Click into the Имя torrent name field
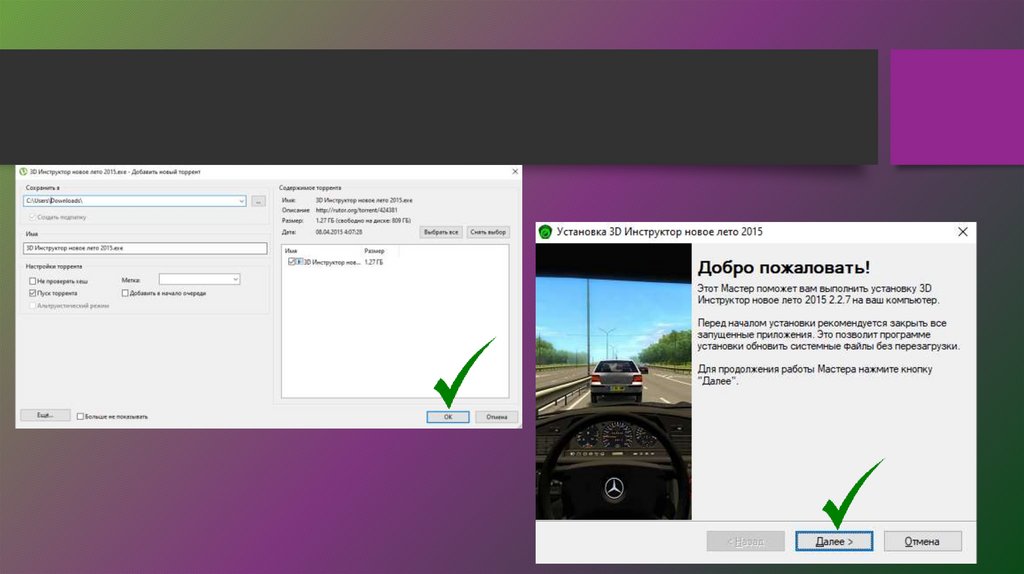 pos(145,248)
